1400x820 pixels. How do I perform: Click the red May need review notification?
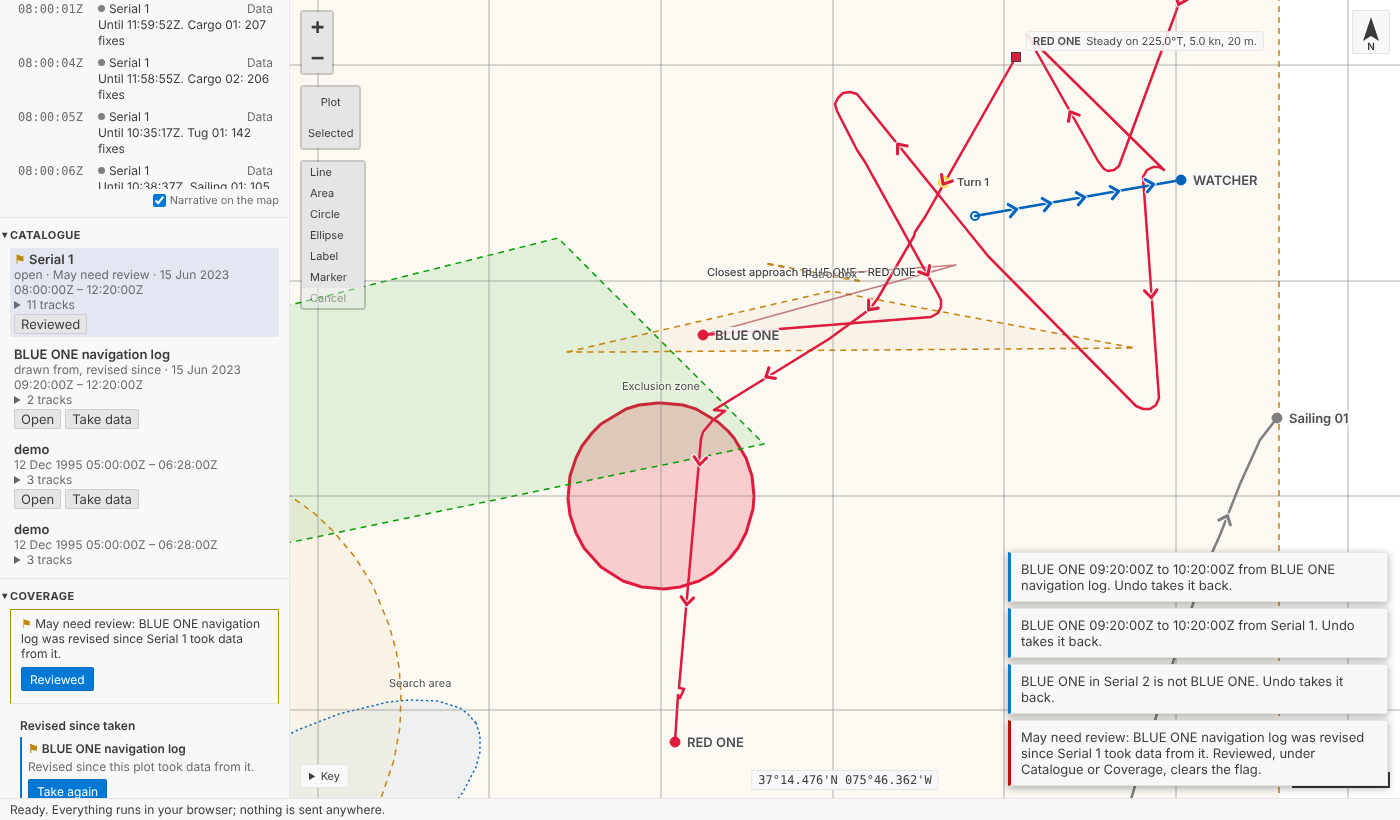1198,753
